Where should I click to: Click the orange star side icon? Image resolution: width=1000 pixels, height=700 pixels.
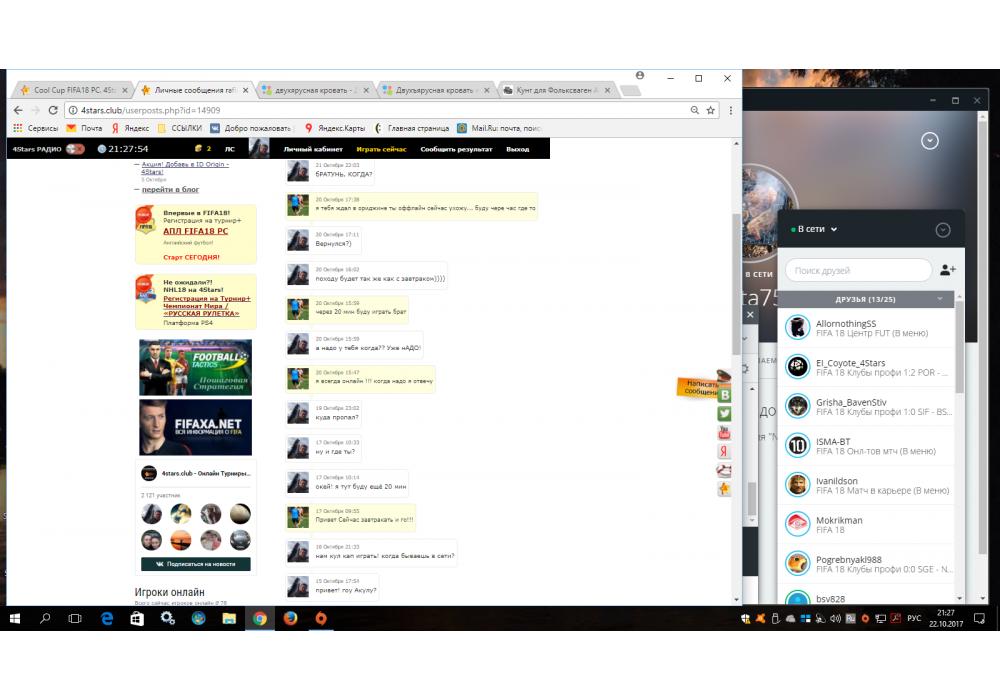[x=724, y=490]
